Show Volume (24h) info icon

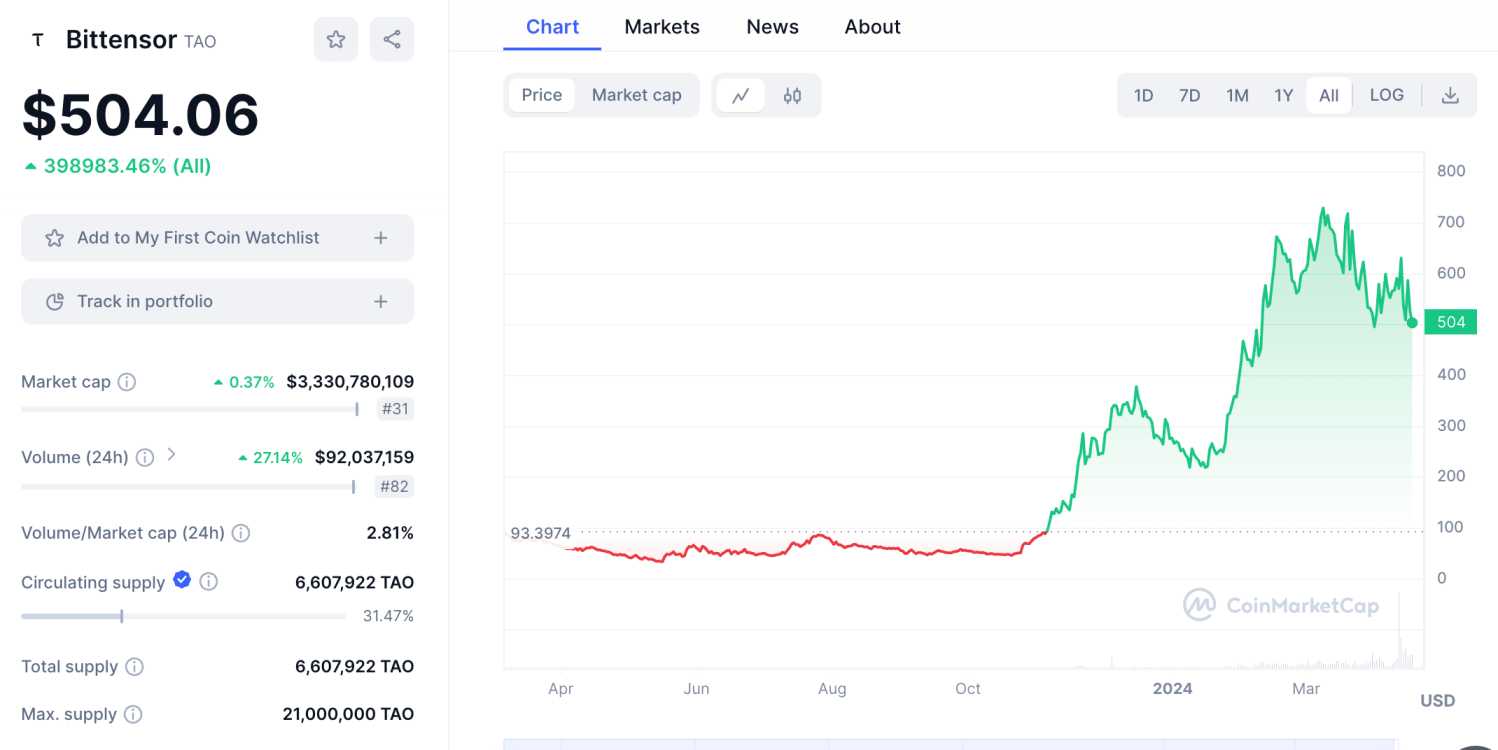145,457
